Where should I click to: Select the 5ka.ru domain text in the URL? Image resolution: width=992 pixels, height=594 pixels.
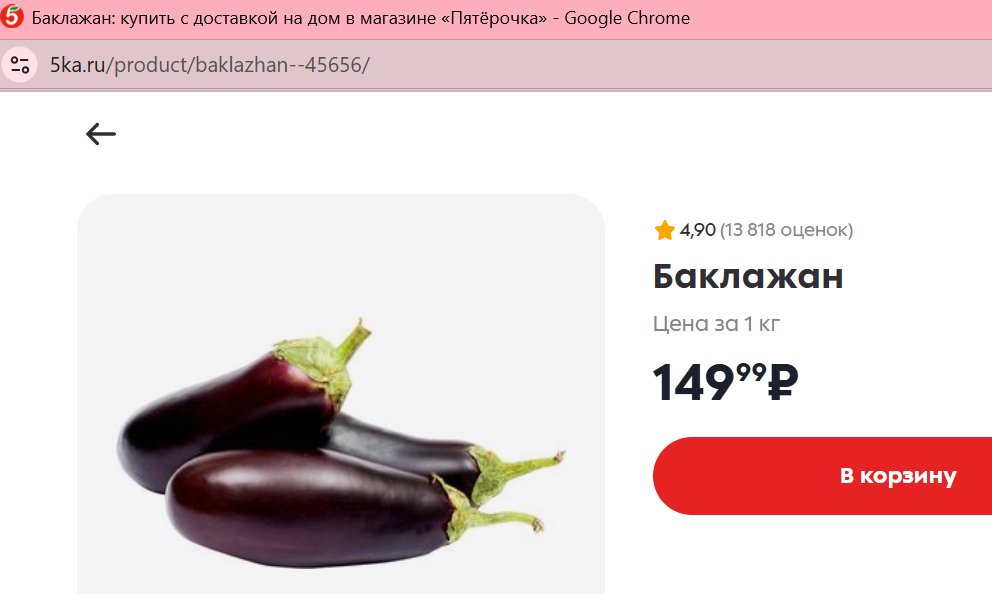coord(77,65)
